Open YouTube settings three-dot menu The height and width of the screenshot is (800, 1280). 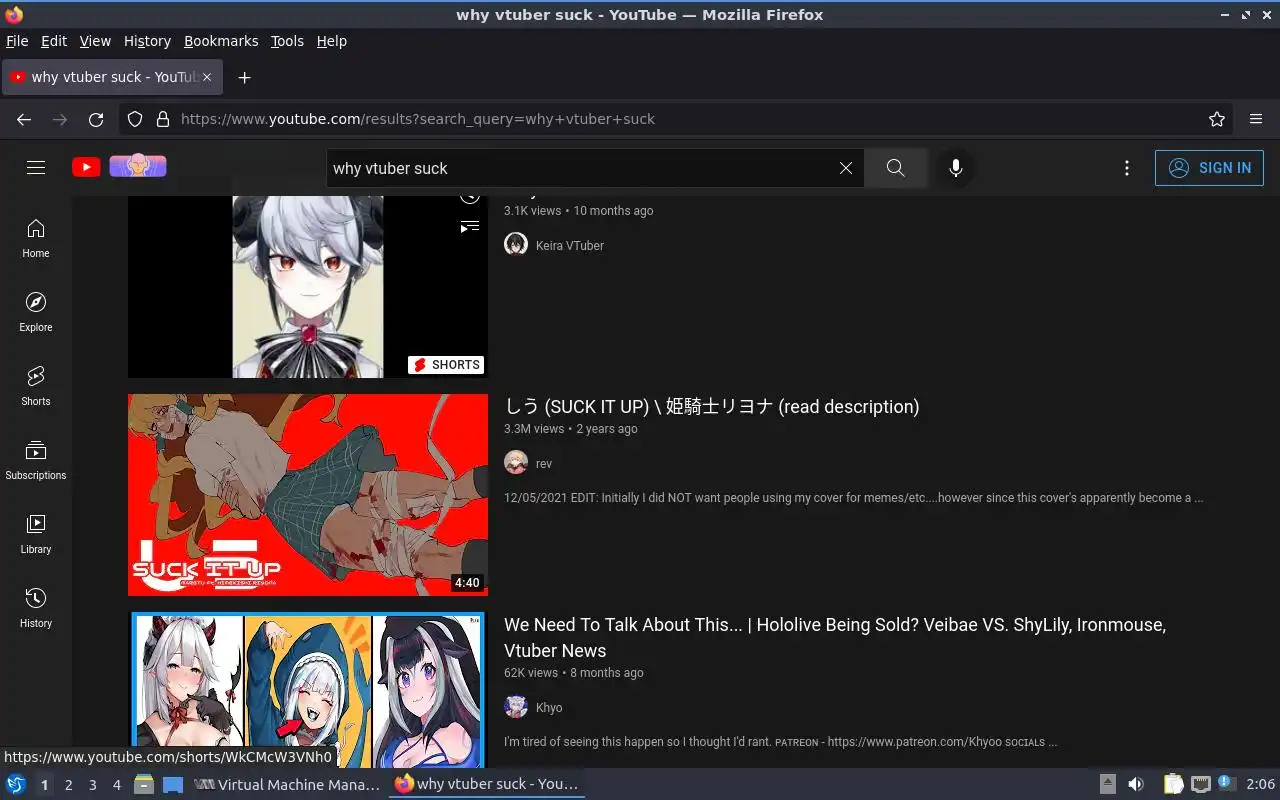pyautogui.click(x=1127, y=168)
